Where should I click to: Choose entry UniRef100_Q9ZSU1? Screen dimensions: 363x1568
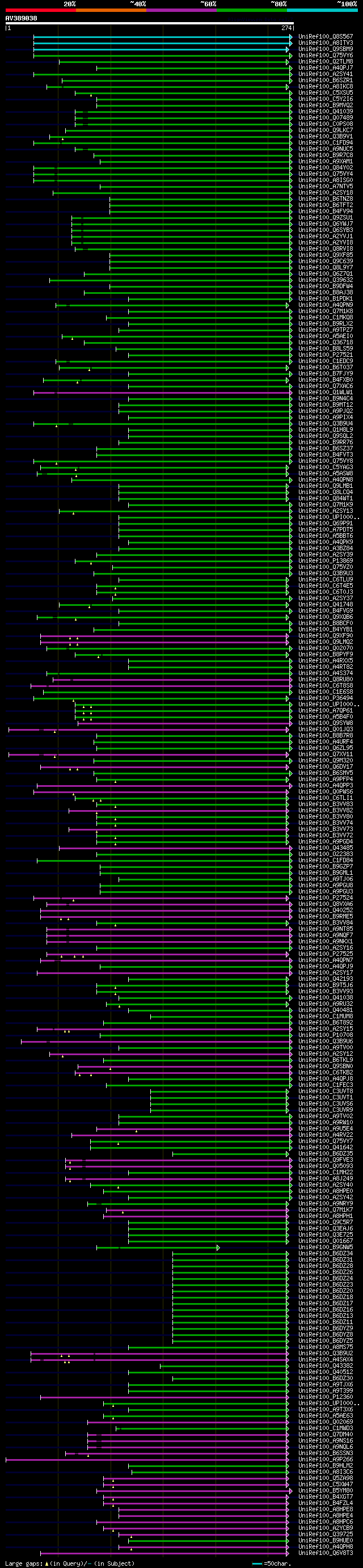pos(326,218)
